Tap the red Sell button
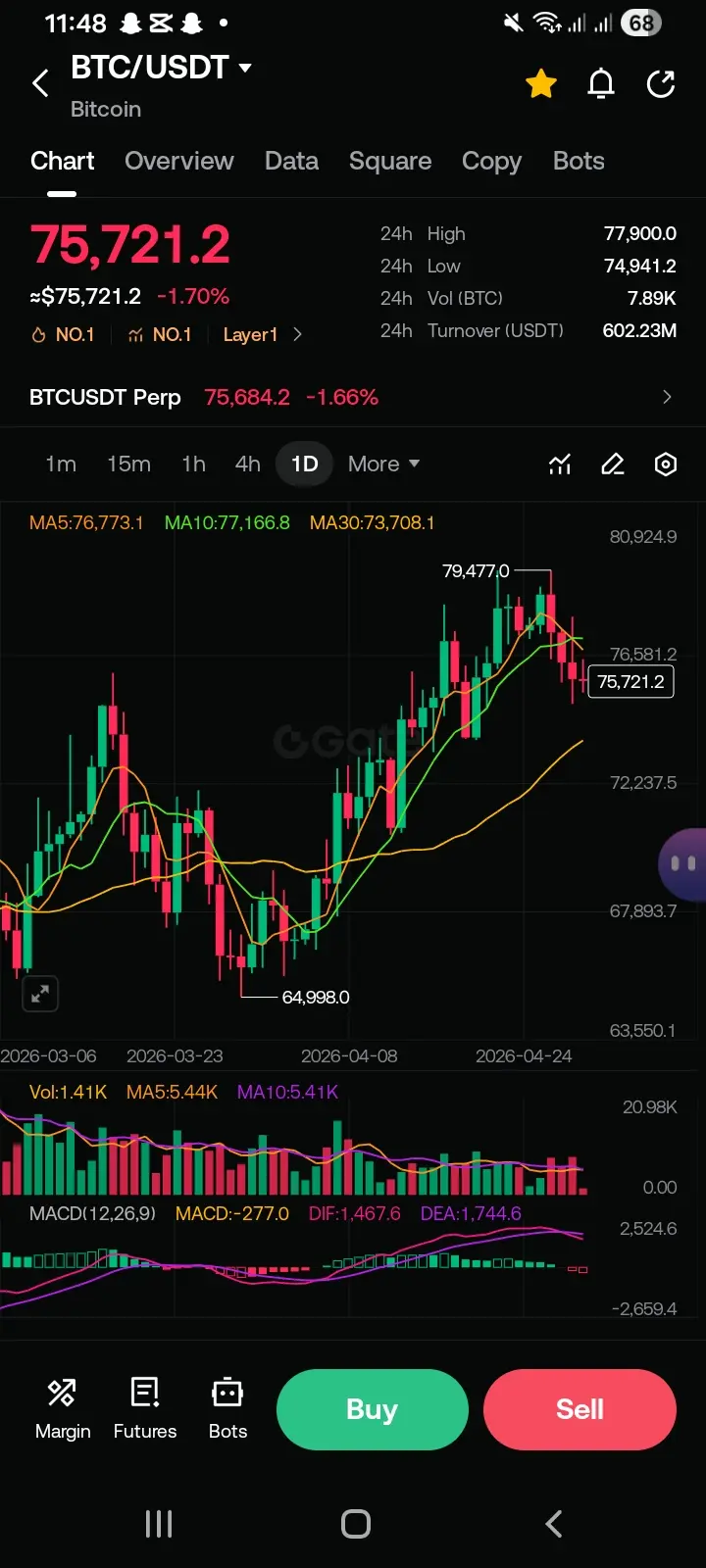The height and width of the screenshot is (1568, 706). (x=580, y=1409)
